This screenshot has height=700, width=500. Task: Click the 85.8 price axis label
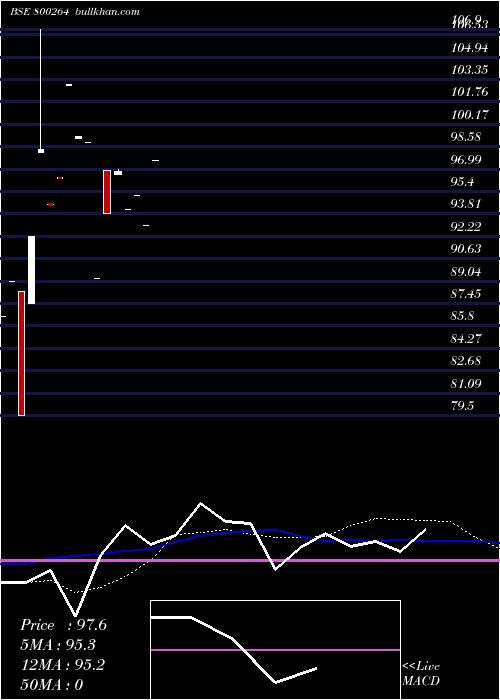pos(462,316)
